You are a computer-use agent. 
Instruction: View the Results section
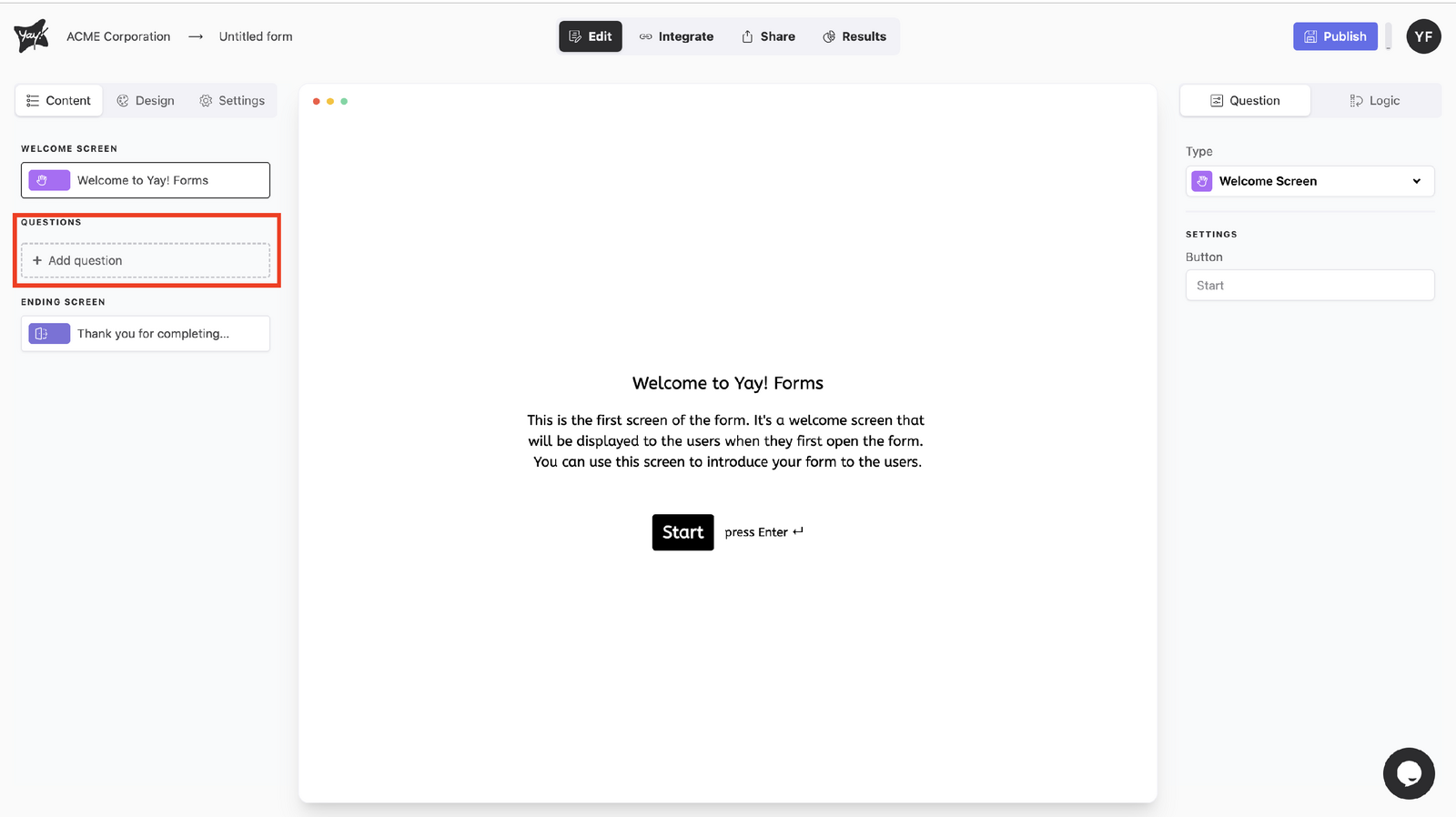[x=854, y=36]
